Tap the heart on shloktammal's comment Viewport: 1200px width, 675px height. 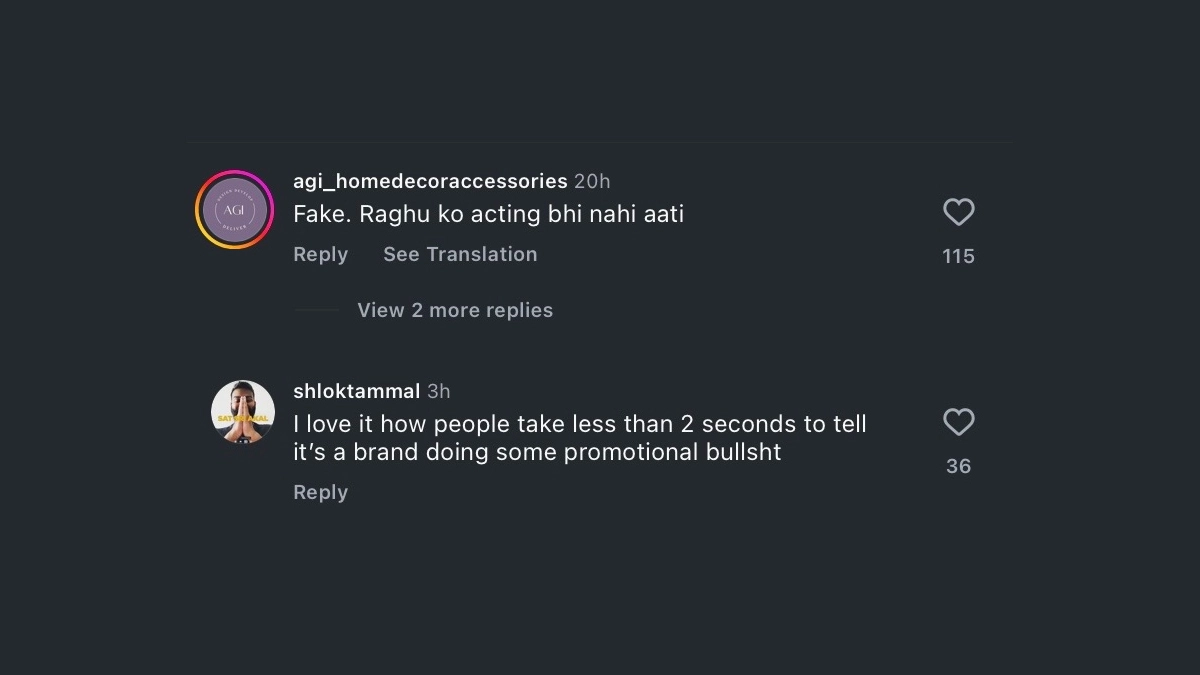[x=958, y=422]
